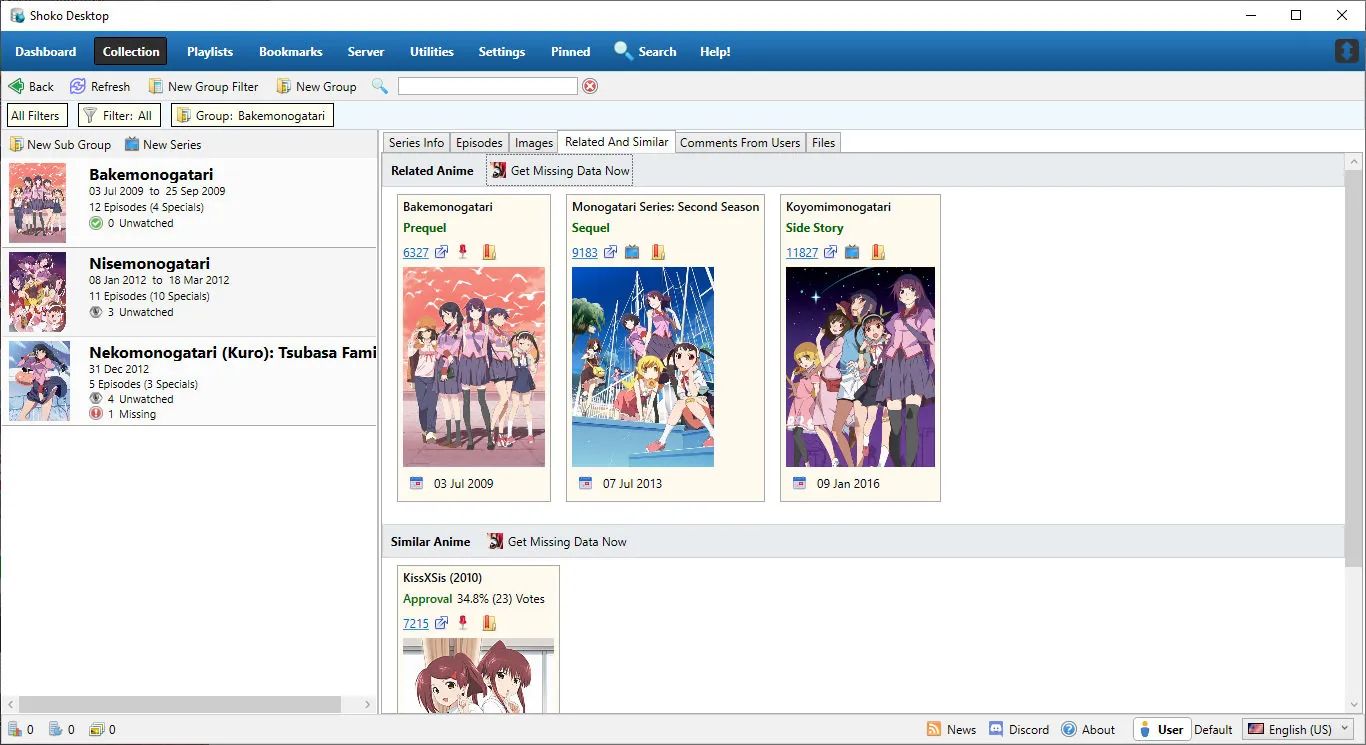Click Bakemonogatari thumbnail in the left list
Image resolution: width=1366 pixels, height=745 pixels.
pos(37,203)
